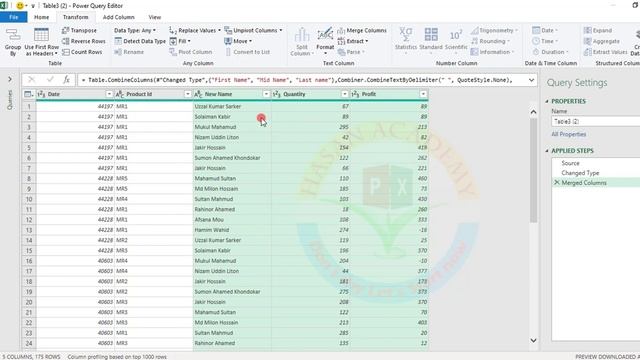Click the Merge Columns icon
The height and width of the screenshot is (360, 640).
pos(341,31)
